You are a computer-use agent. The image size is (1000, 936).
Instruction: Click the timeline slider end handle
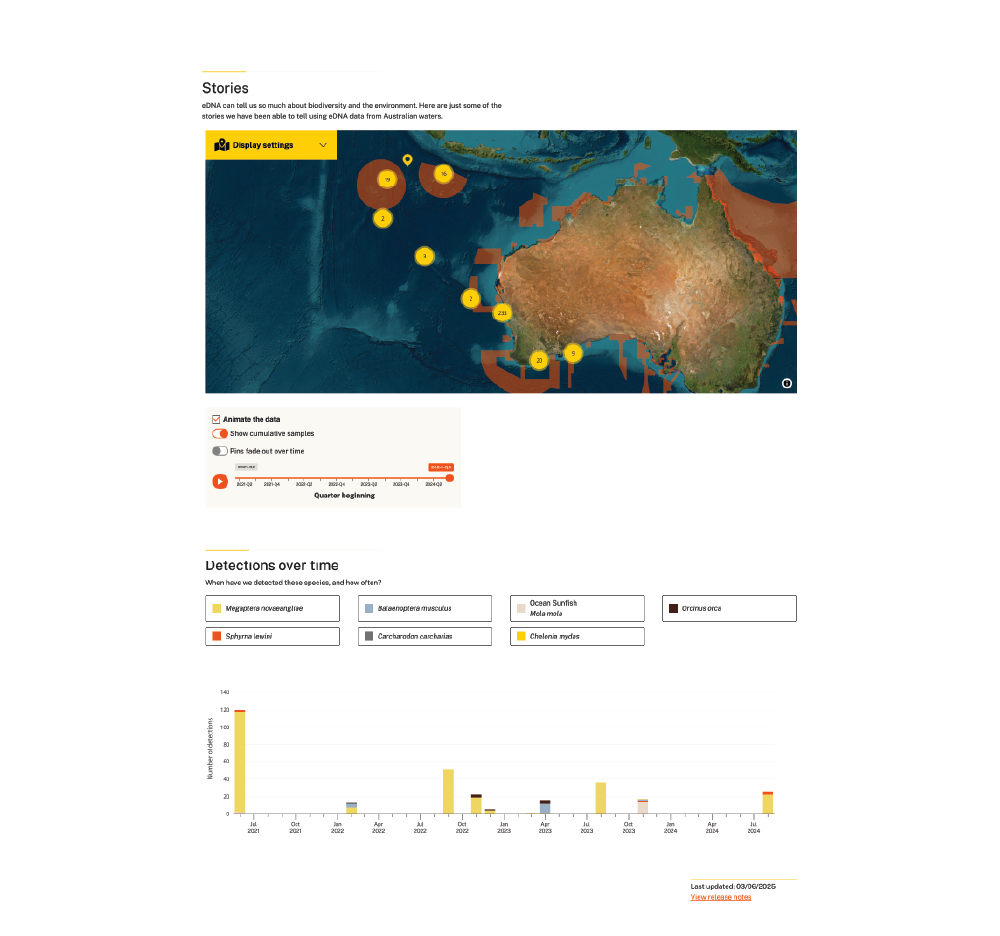[449, 478]
